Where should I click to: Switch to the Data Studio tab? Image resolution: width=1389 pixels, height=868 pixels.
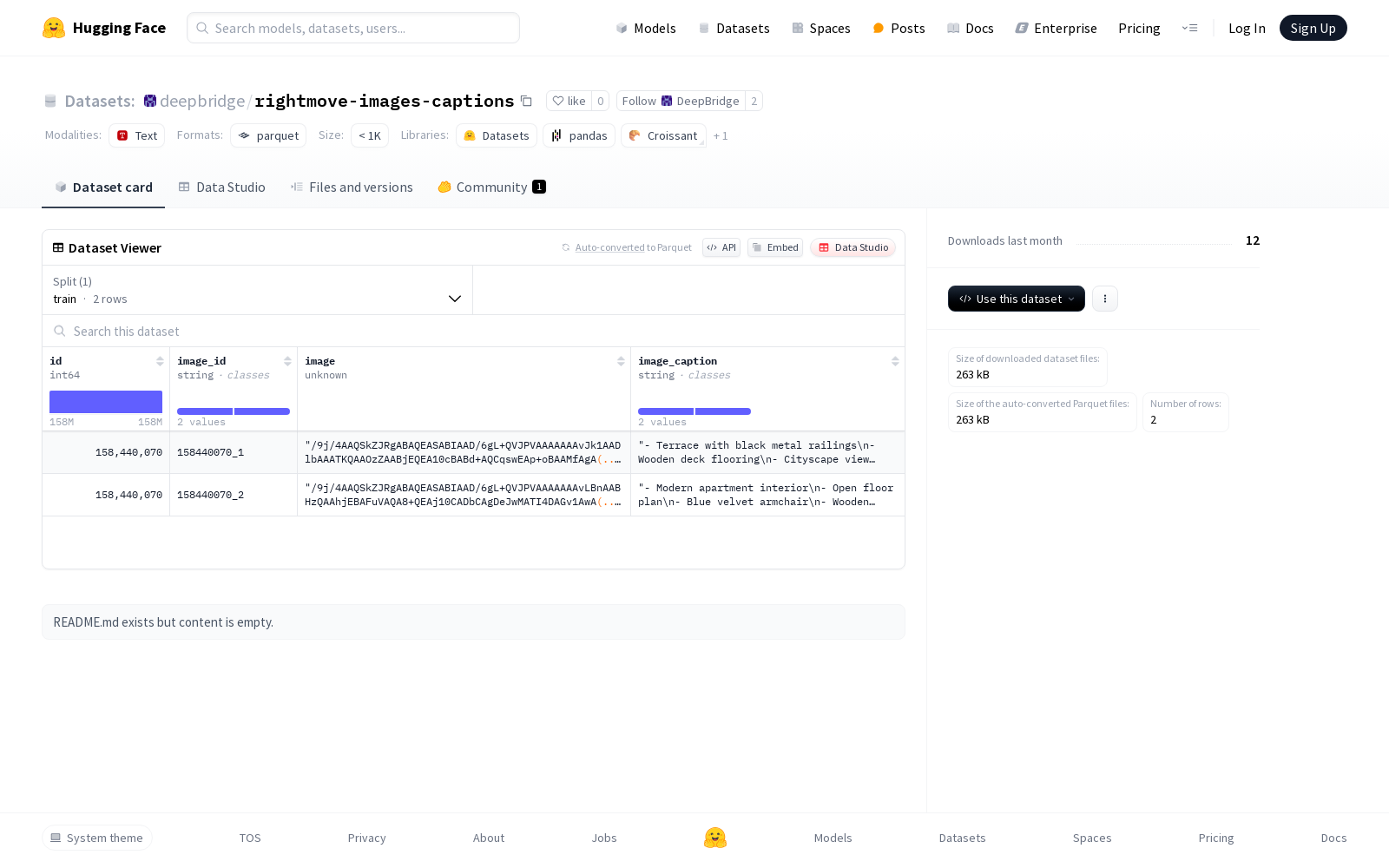(x=221, y=187)
